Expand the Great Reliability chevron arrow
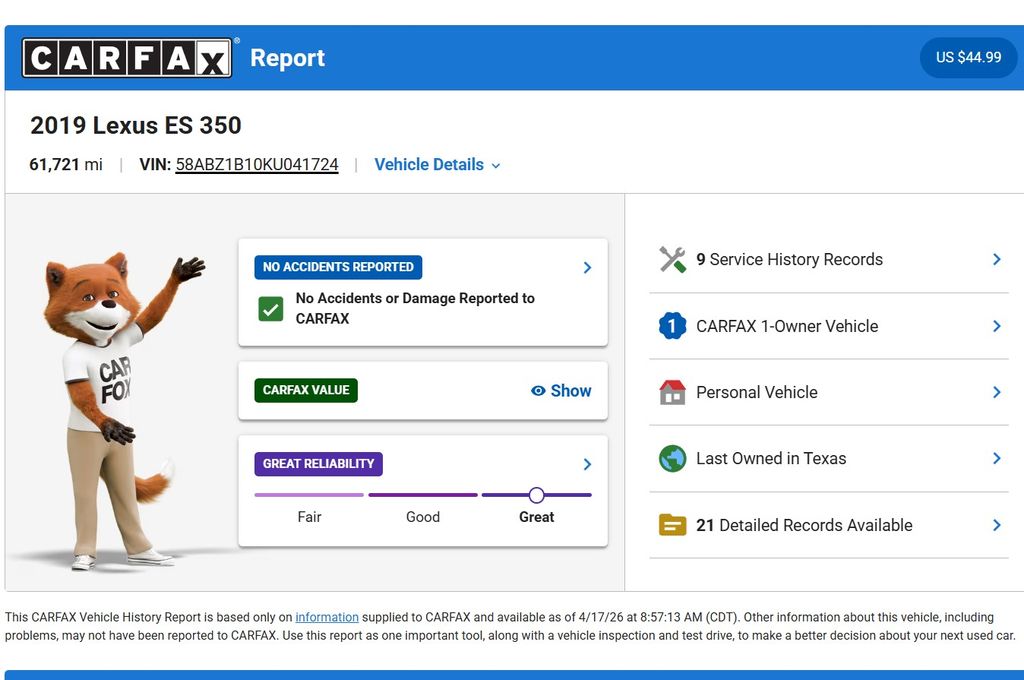Screen dimensions: 1024x680 pyautogui.click(x=587, y=464)
